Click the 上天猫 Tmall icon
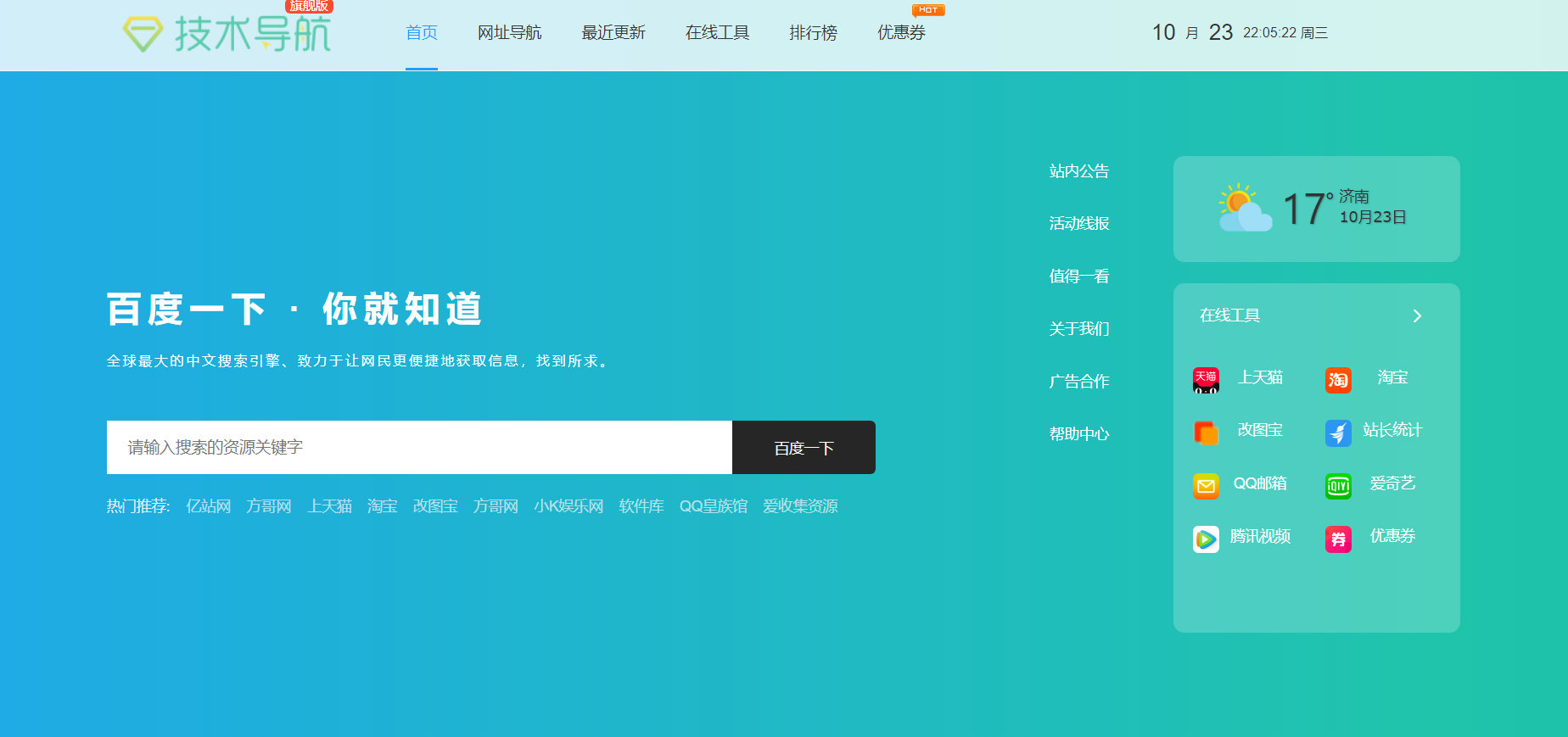 point(1206,380)
